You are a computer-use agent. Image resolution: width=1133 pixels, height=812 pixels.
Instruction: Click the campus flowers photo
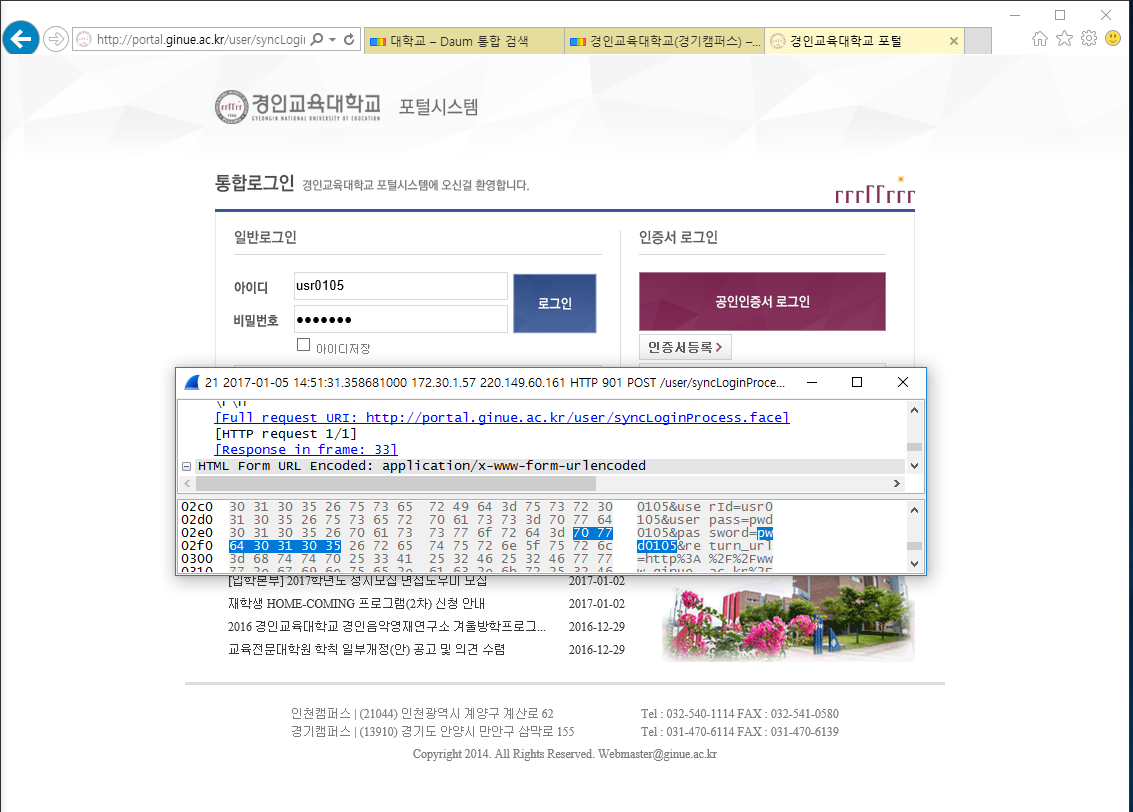tap(788, 618)
